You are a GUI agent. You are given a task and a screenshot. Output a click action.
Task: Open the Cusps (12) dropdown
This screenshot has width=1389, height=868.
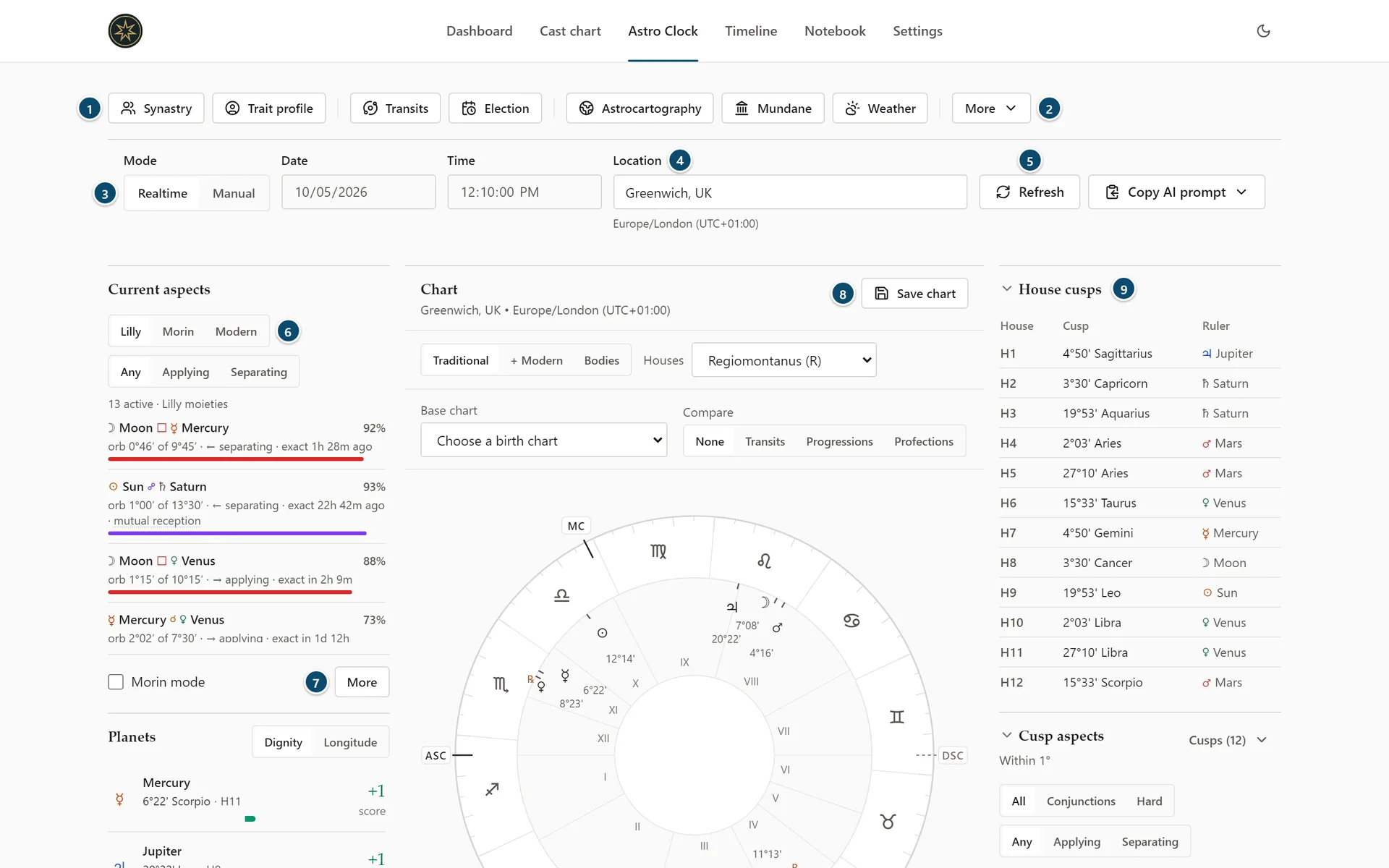tap(1228, 740)
